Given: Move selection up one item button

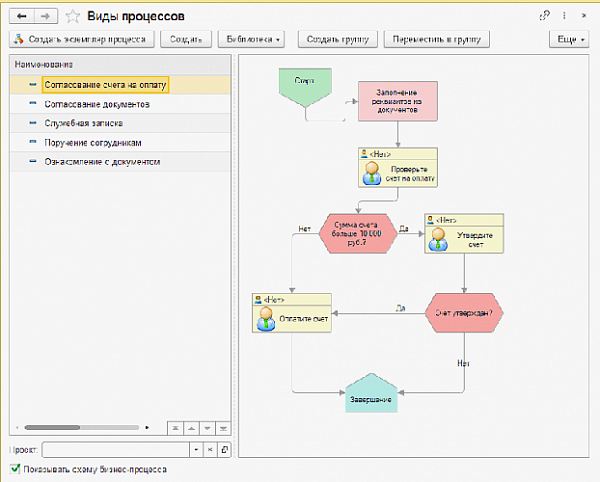Looking at the screenshot, I should pos(191,428).
